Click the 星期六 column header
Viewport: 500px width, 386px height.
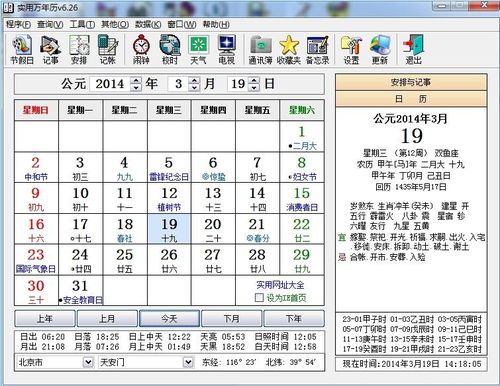coord(302,110)
